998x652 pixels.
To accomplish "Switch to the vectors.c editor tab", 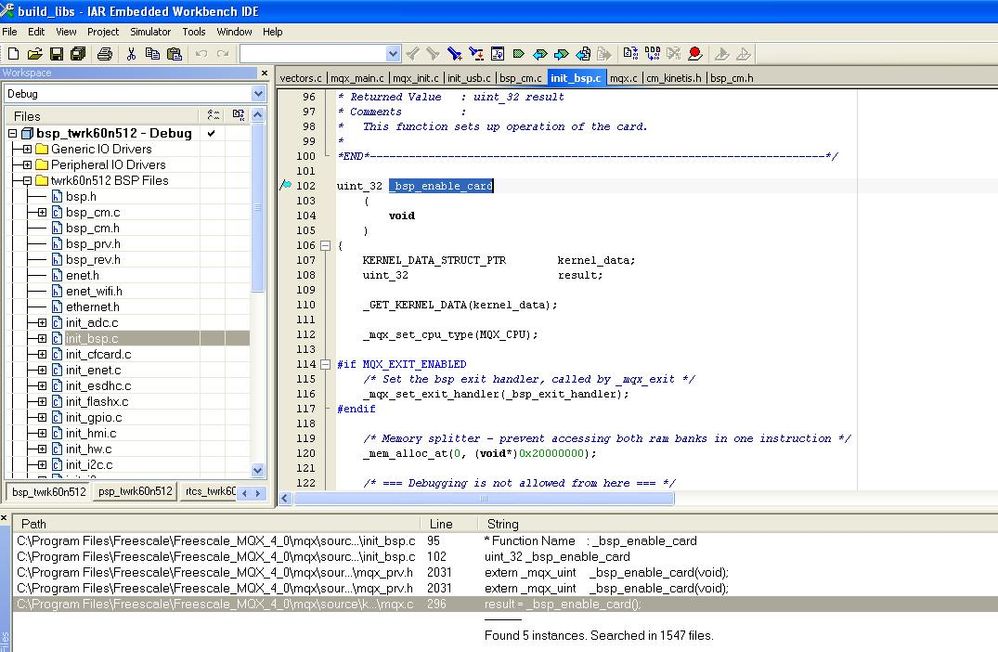I will [301, 78].
